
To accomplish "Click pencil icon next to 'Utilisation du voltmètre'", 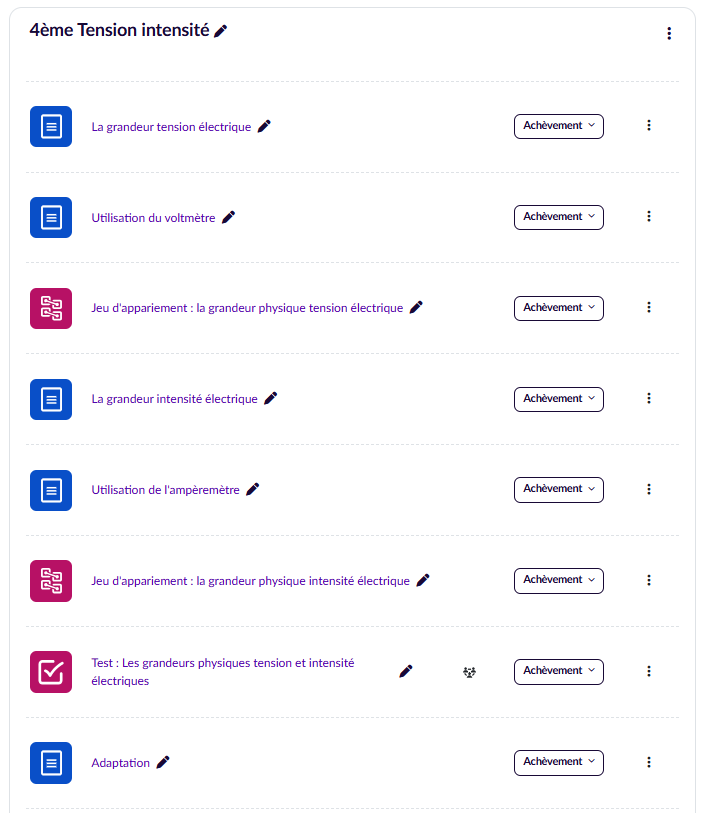I will (229, 217).
